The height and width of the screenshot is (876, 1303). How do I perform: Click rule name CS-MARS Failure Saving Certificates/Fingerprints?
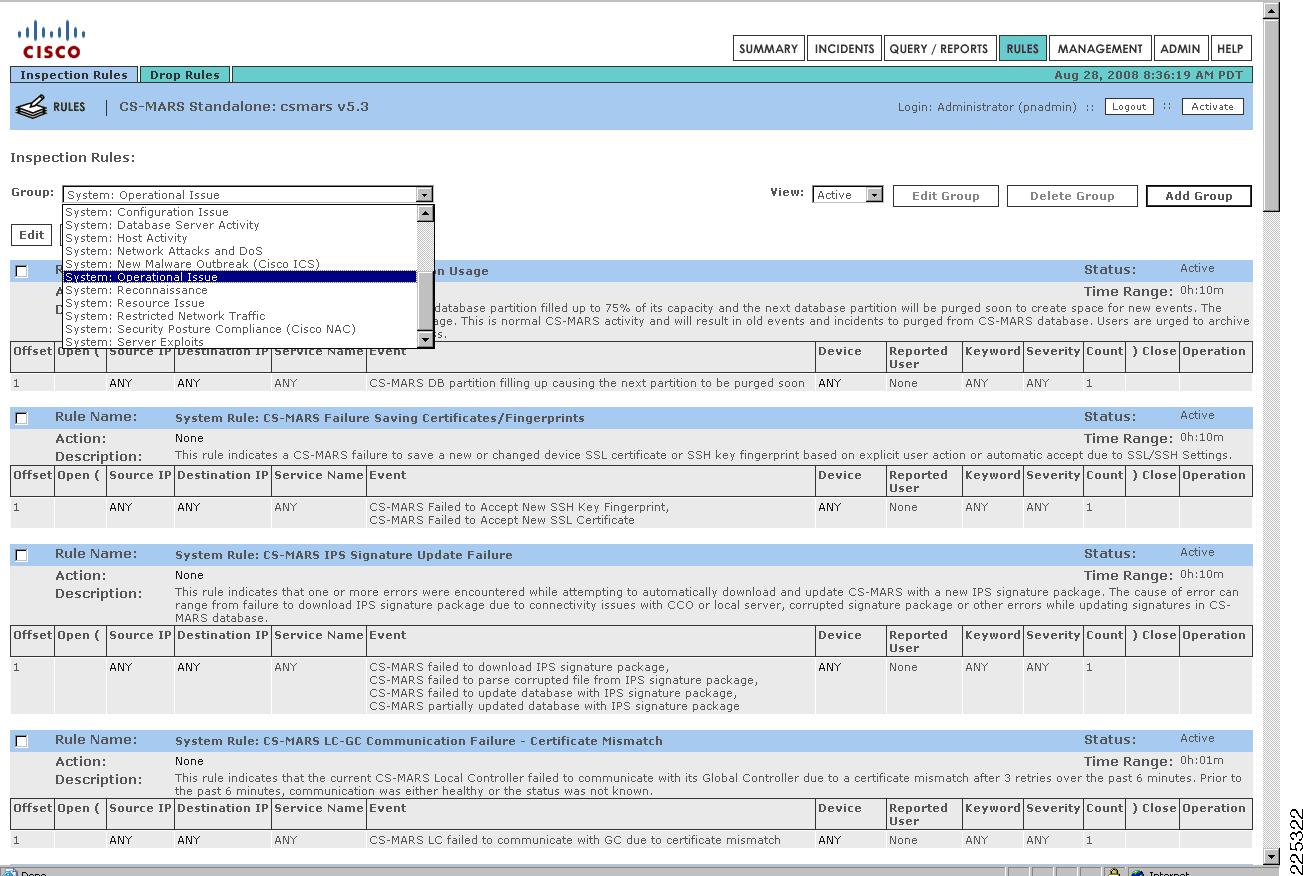click(x=379, y=418)
